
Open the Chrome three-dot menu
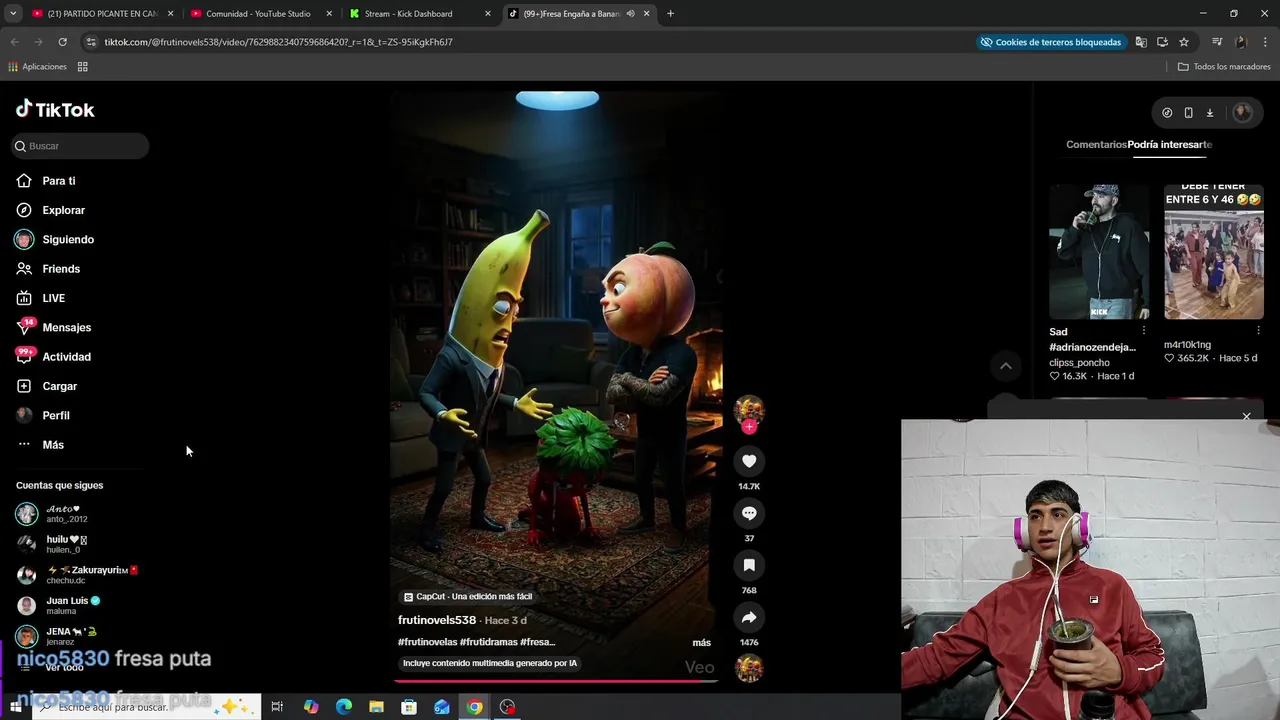pyautogui.click(x=1264, y=42)
